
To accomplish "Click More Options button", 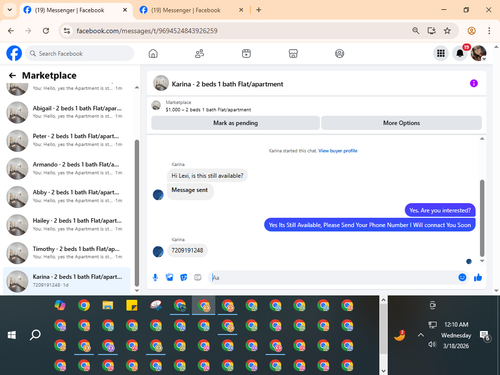I will (401, 123).
